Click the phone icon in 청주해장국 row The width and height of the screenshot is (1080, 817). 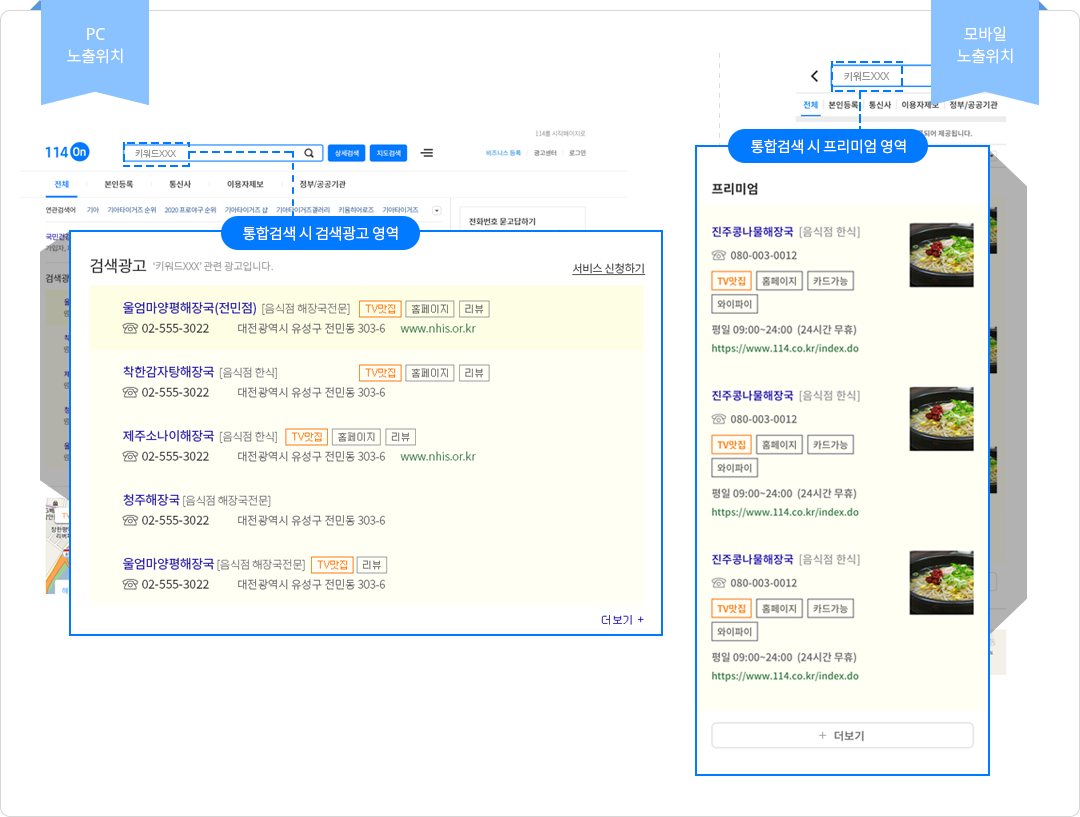point(130,520)
